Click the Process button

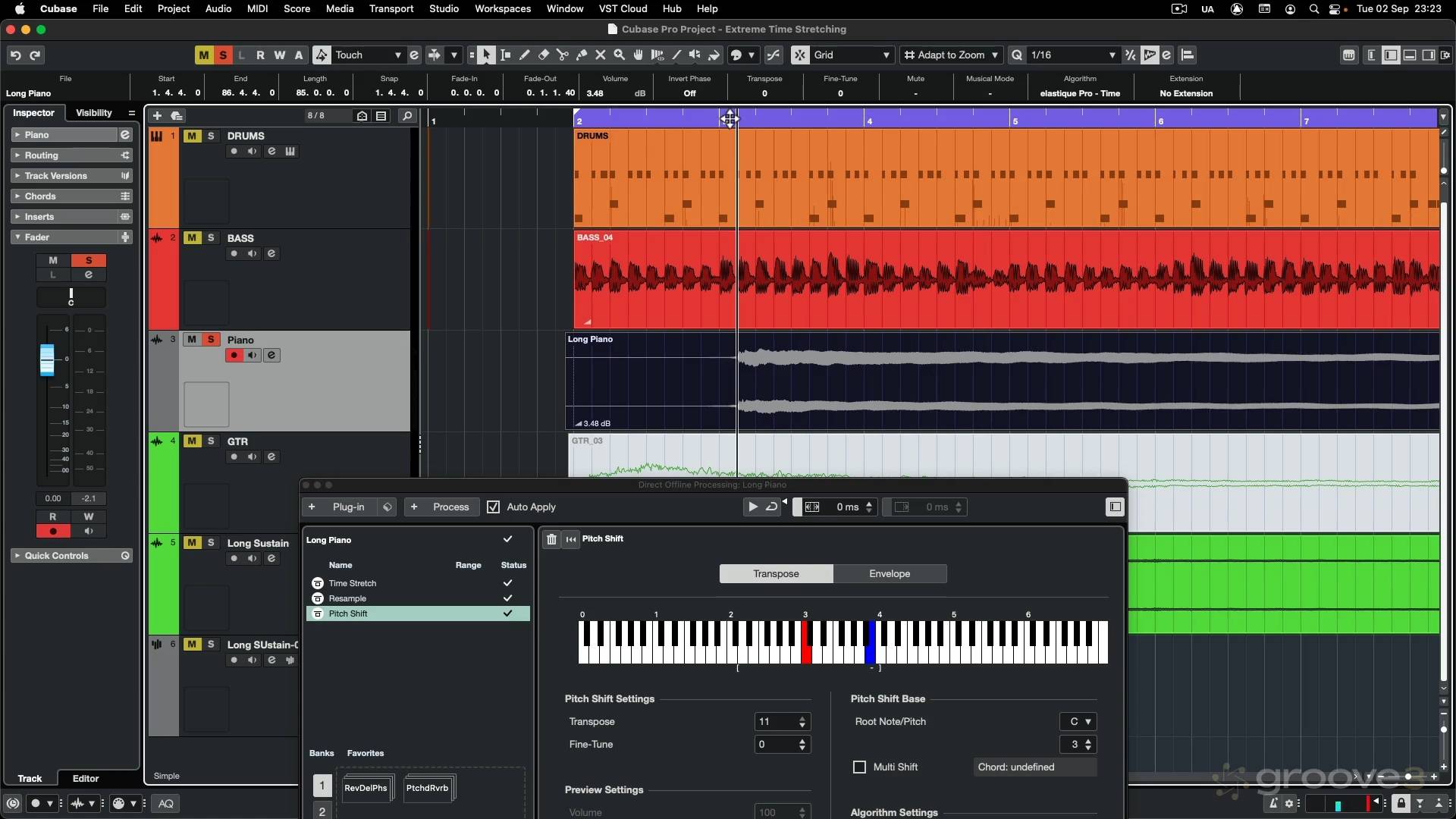(450, 507)
